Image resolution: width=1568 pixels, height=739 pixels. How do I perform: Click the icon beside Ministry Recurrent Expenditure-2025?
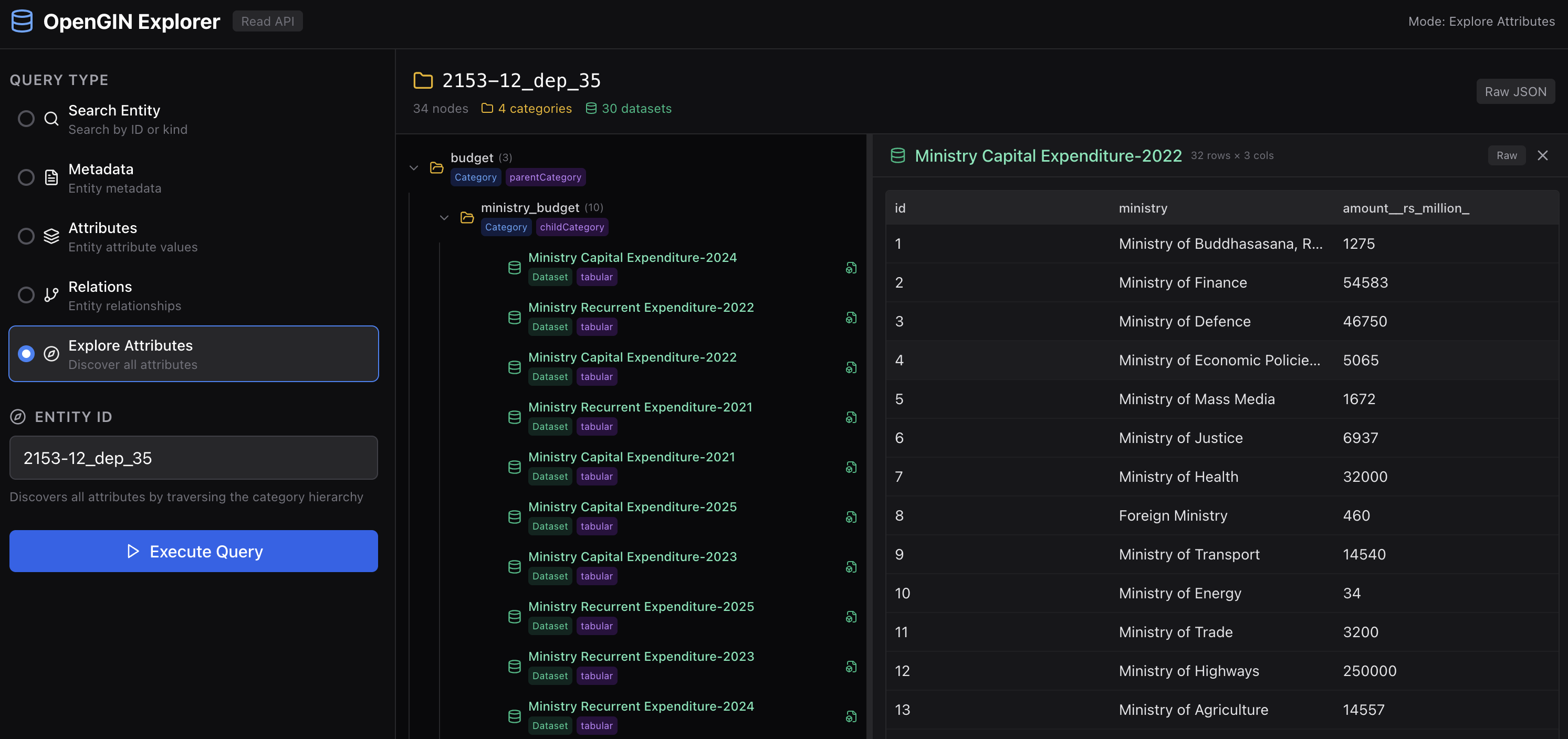851,617
